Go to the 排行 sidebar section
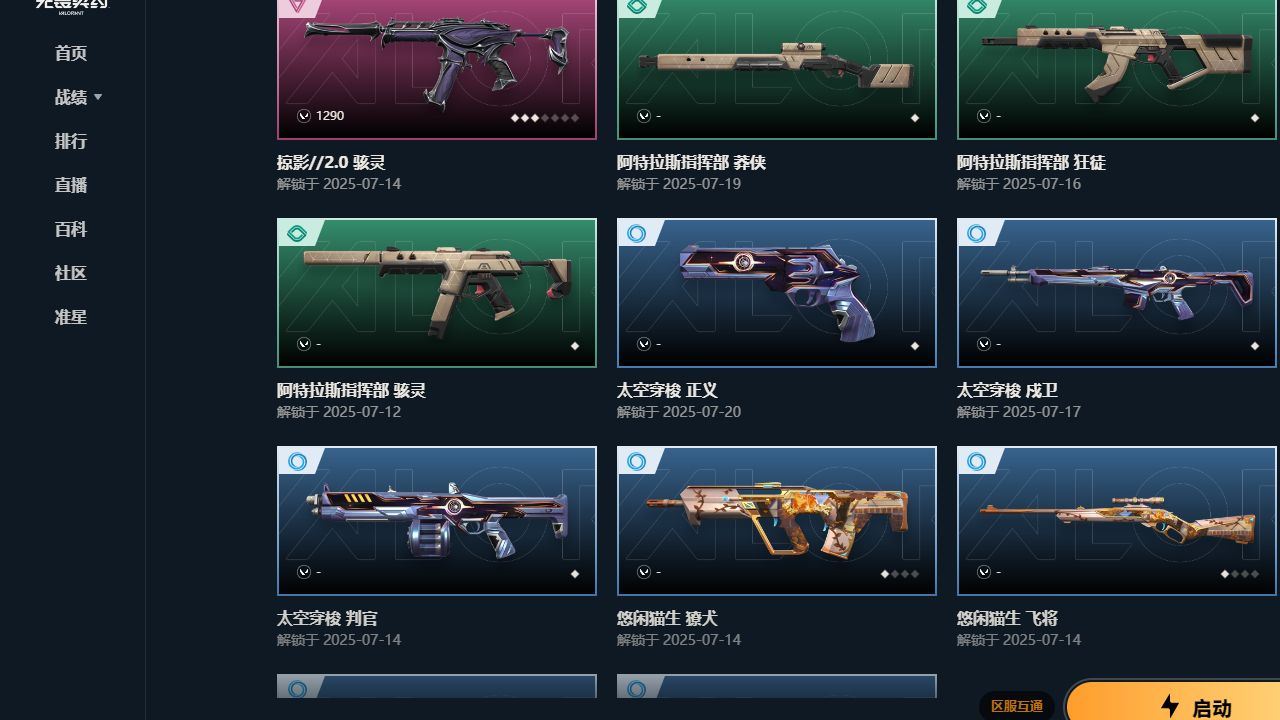 71,141
